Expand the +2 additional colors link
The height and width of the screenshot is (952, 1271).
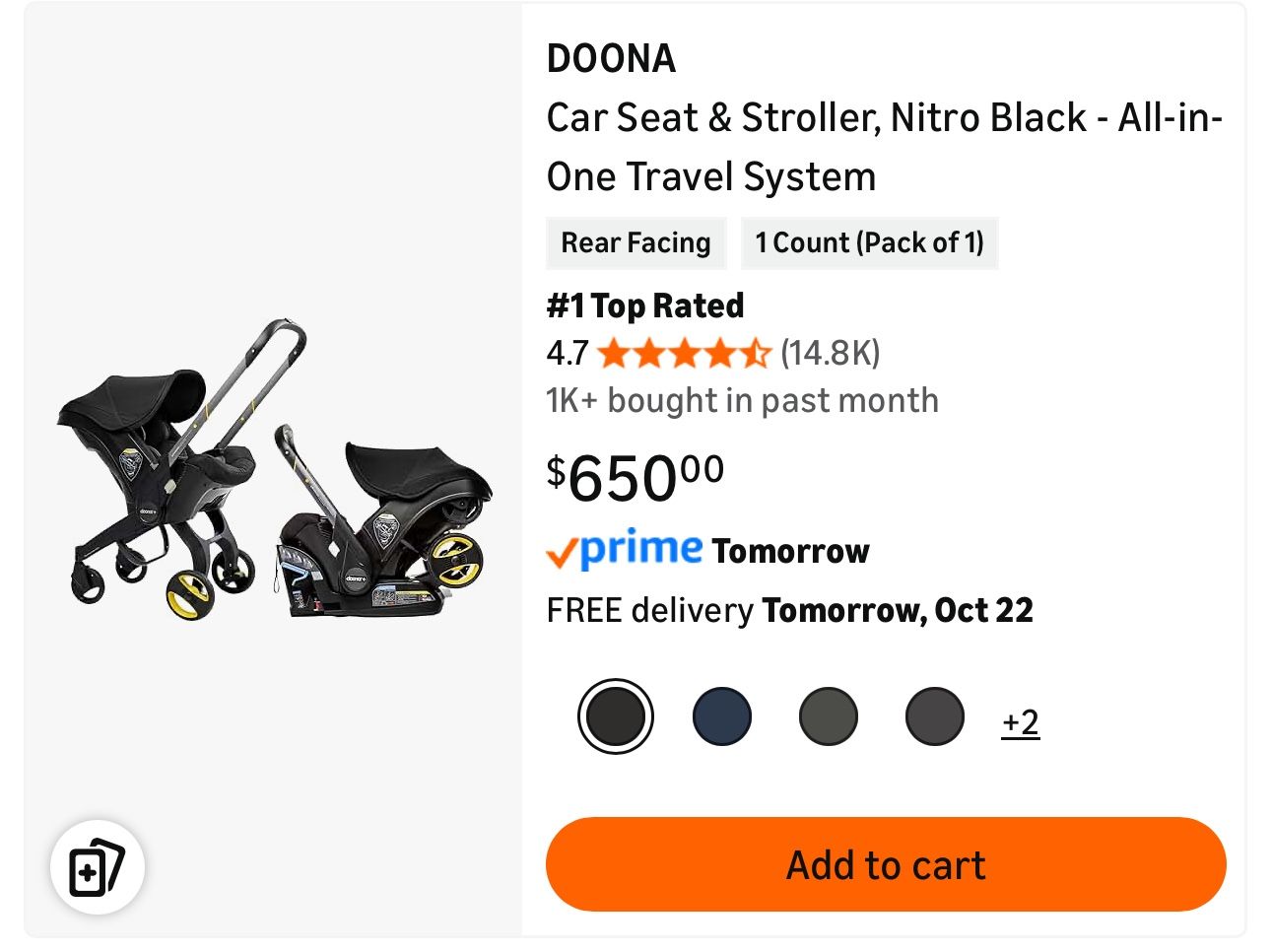click(1021, 721)
